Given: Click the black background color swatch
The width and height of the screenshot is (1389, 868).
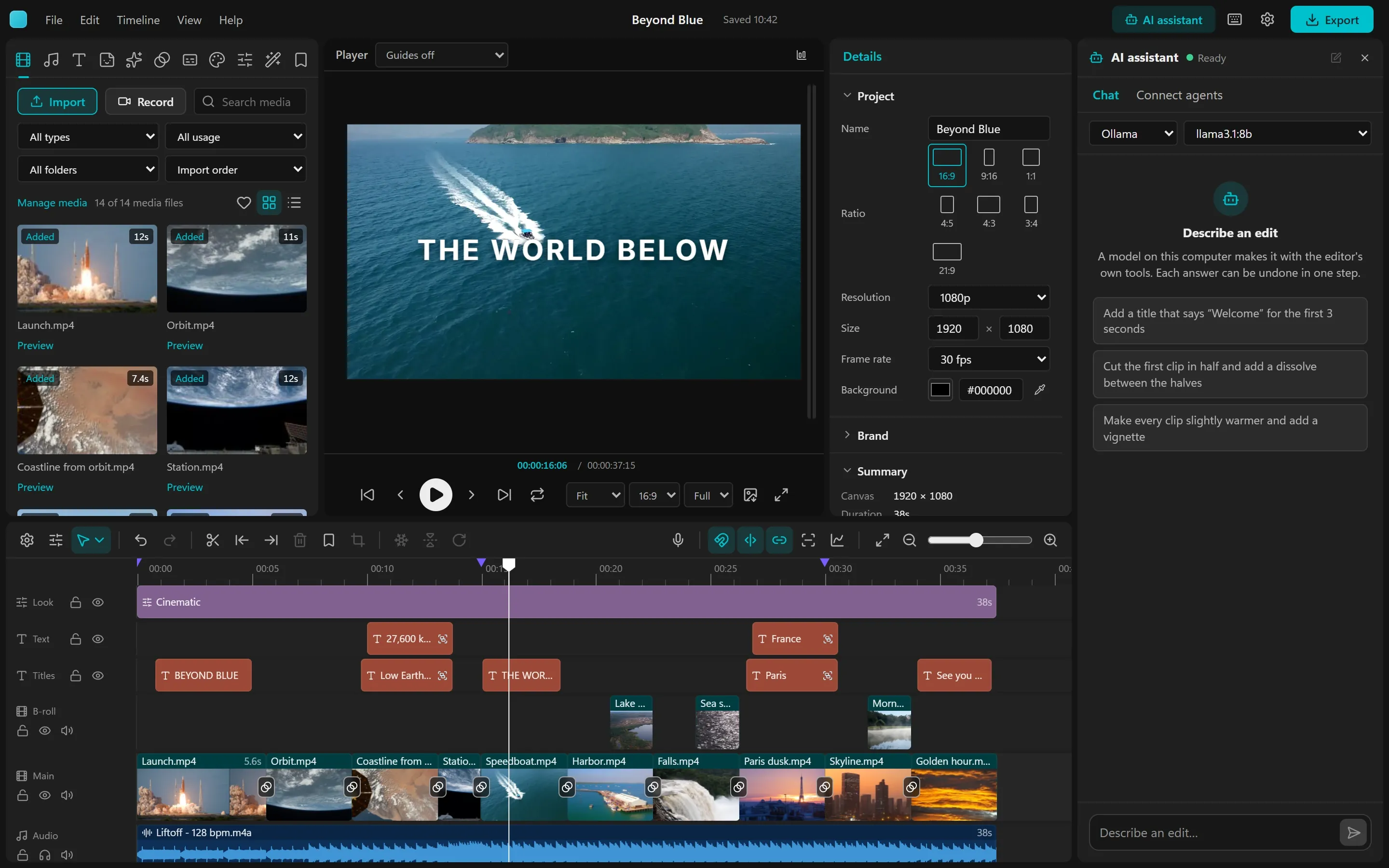Looking at the screenshot, I should click(x=940, y=390).
